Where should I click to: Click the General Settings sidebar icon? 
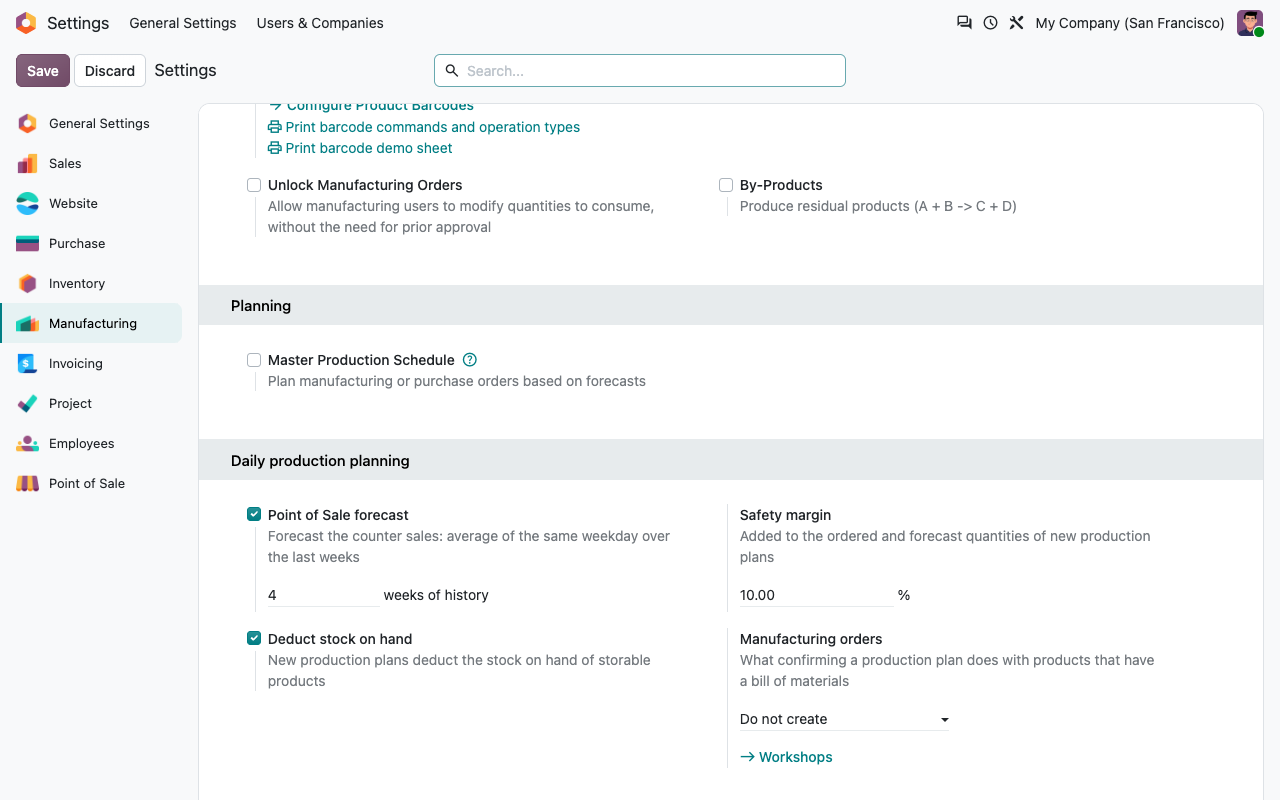coord(27,124)
